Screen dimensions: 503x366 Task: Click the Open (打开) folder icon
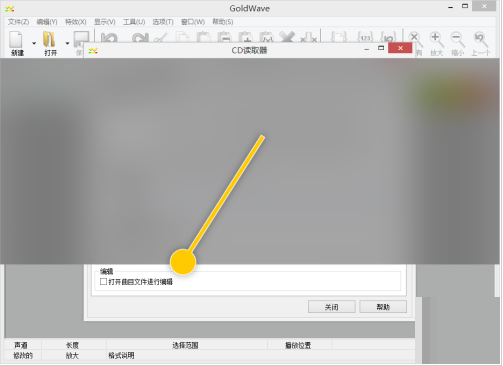coord(49,40)
